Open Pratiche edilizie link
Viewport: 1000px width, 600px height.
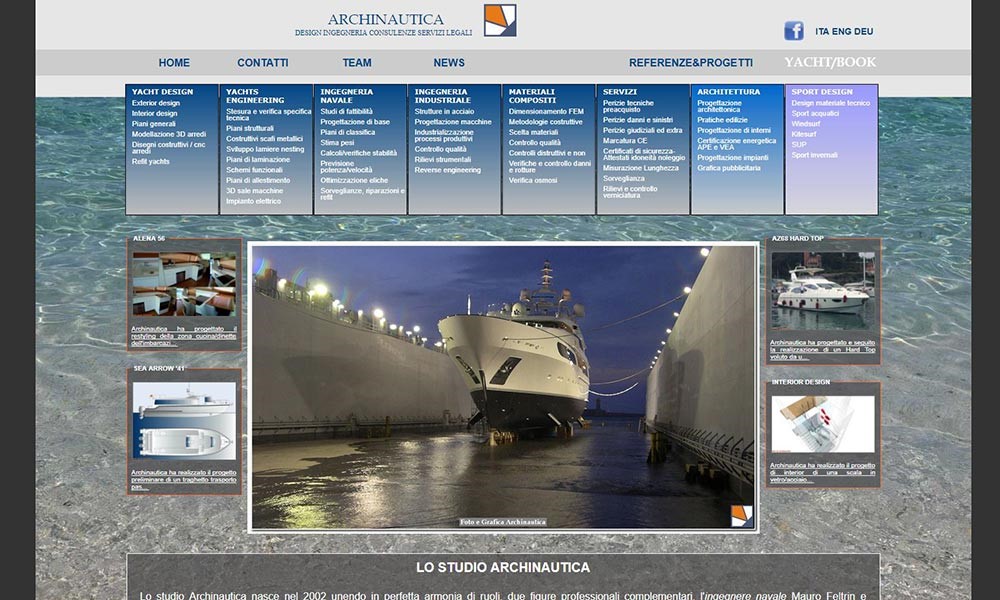click(x=723, y=120)
